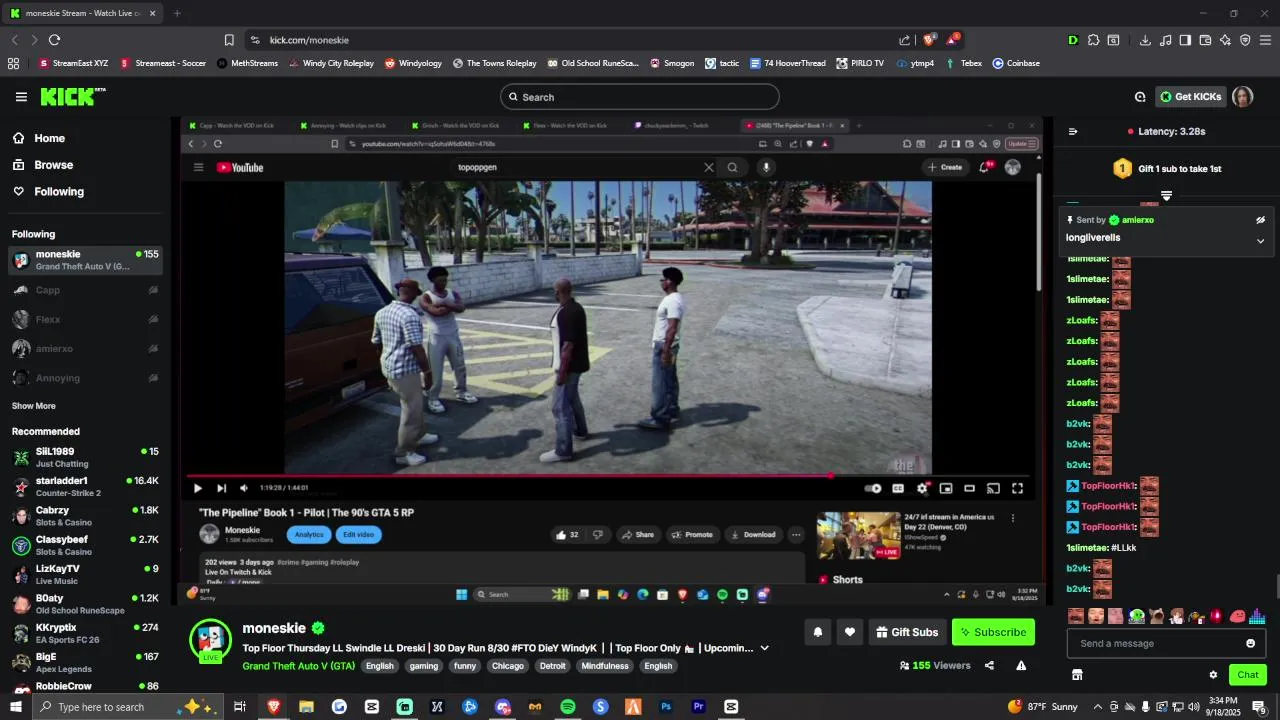Screen dimensions: 1280x720
Task: Hide the pinned message from amierxo
Action: pyautogui.click(x=1260, y=220)
